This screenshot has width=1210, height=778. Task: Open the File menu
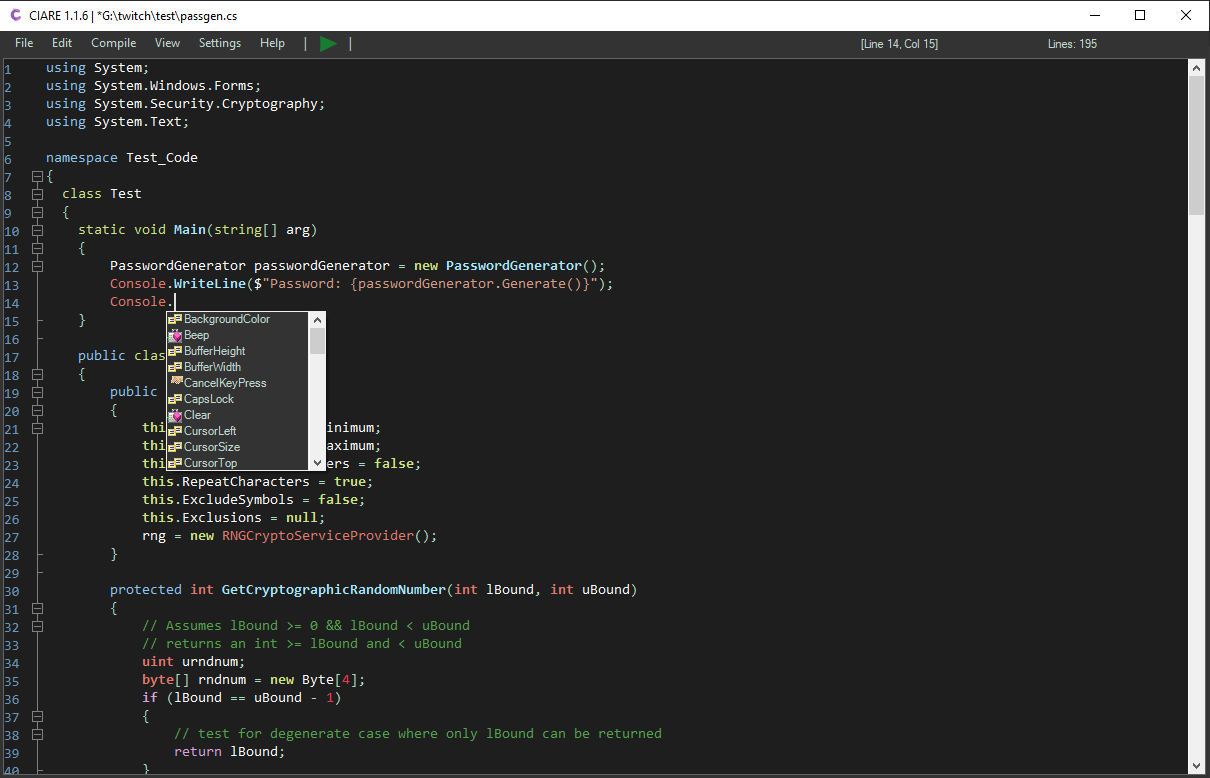(x=24, y=43)
